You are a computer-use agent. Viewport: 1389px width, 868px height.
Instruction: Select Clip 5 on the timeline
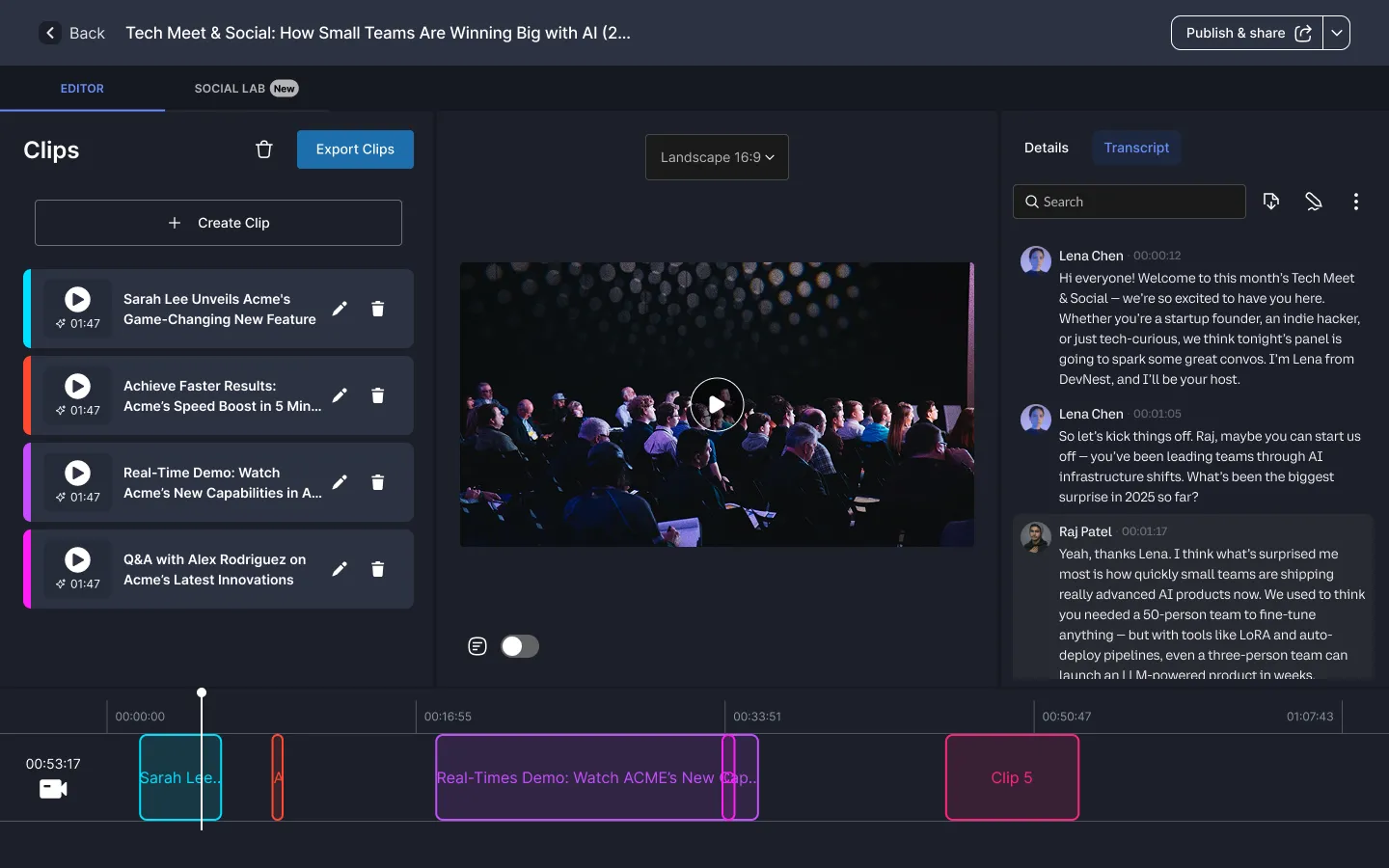[1012, 777]
